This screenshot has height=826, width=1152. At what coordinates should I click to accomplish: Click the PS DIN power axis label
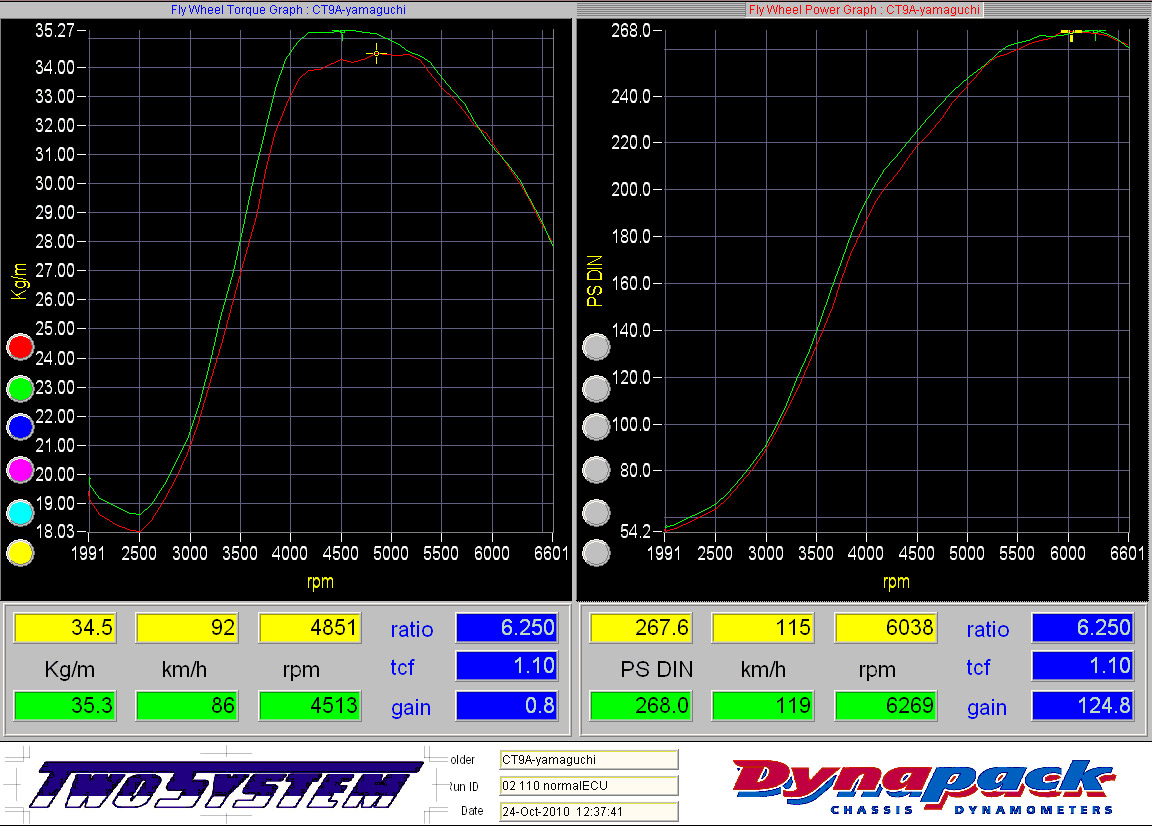click(x=594, y=281)
